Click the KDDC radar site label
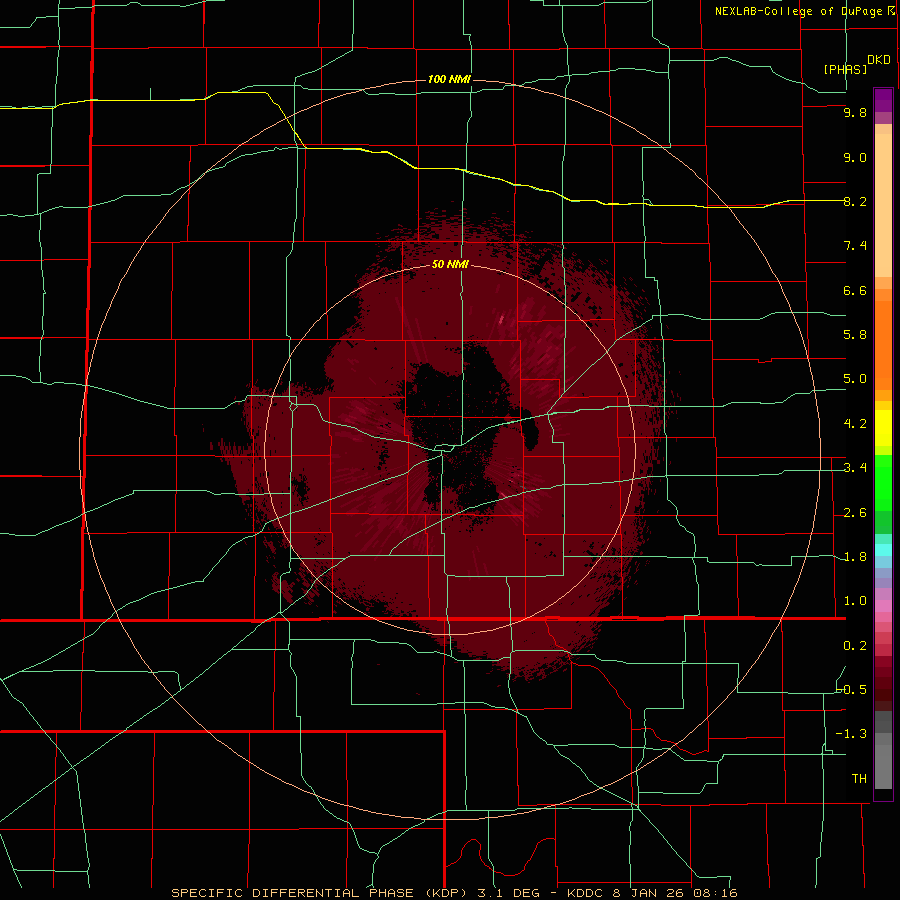This screenshot has width=900, height=900. pos(586,893)
